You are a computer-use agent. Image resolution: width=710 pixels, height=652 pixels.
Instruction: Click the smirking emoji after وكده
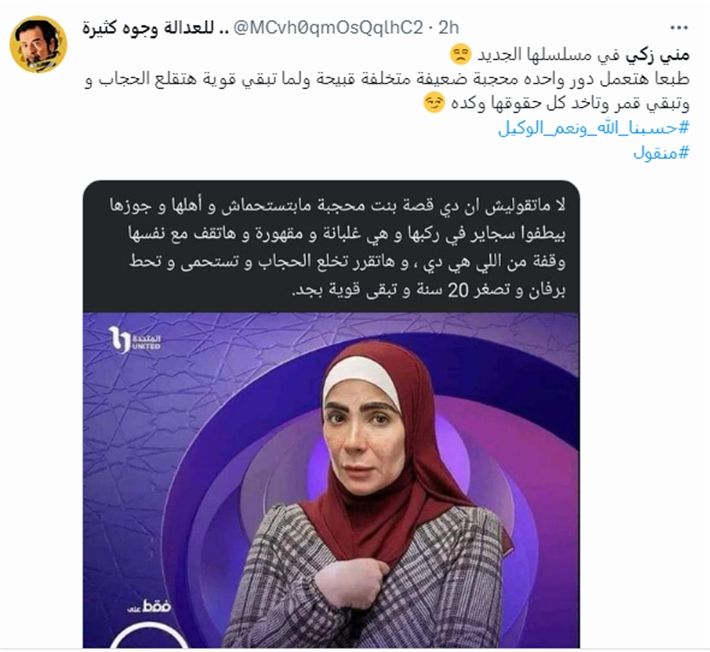tap(434, 103)
